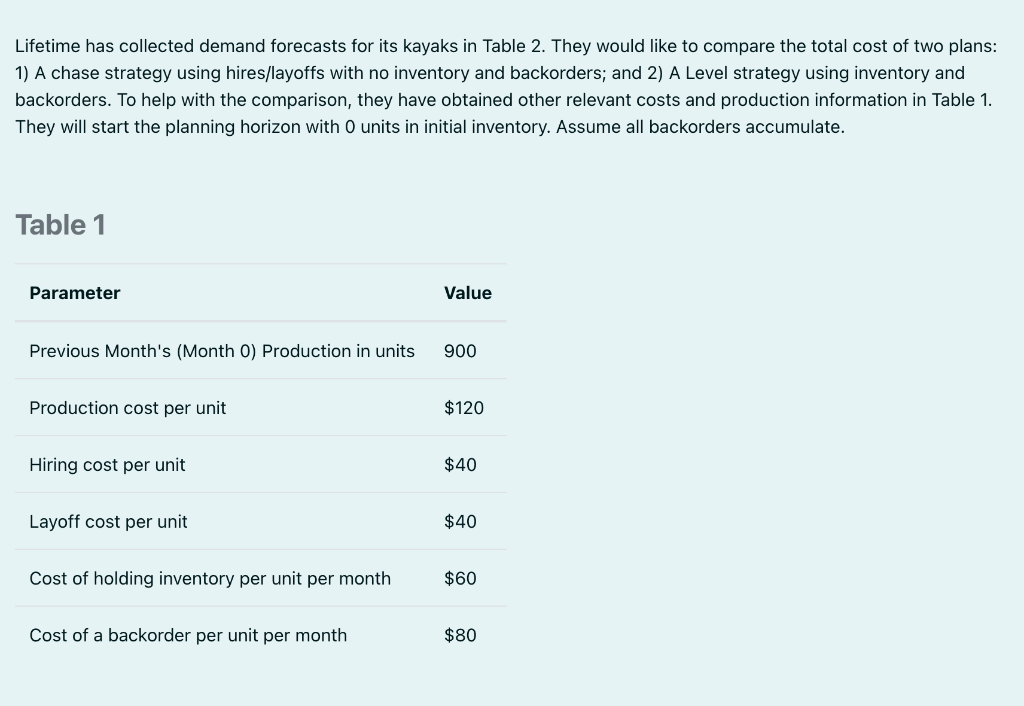This screenshot has height=706, width=1024.
Task: Select the "Cost of a backorder" row label
Action: [188, 636]
